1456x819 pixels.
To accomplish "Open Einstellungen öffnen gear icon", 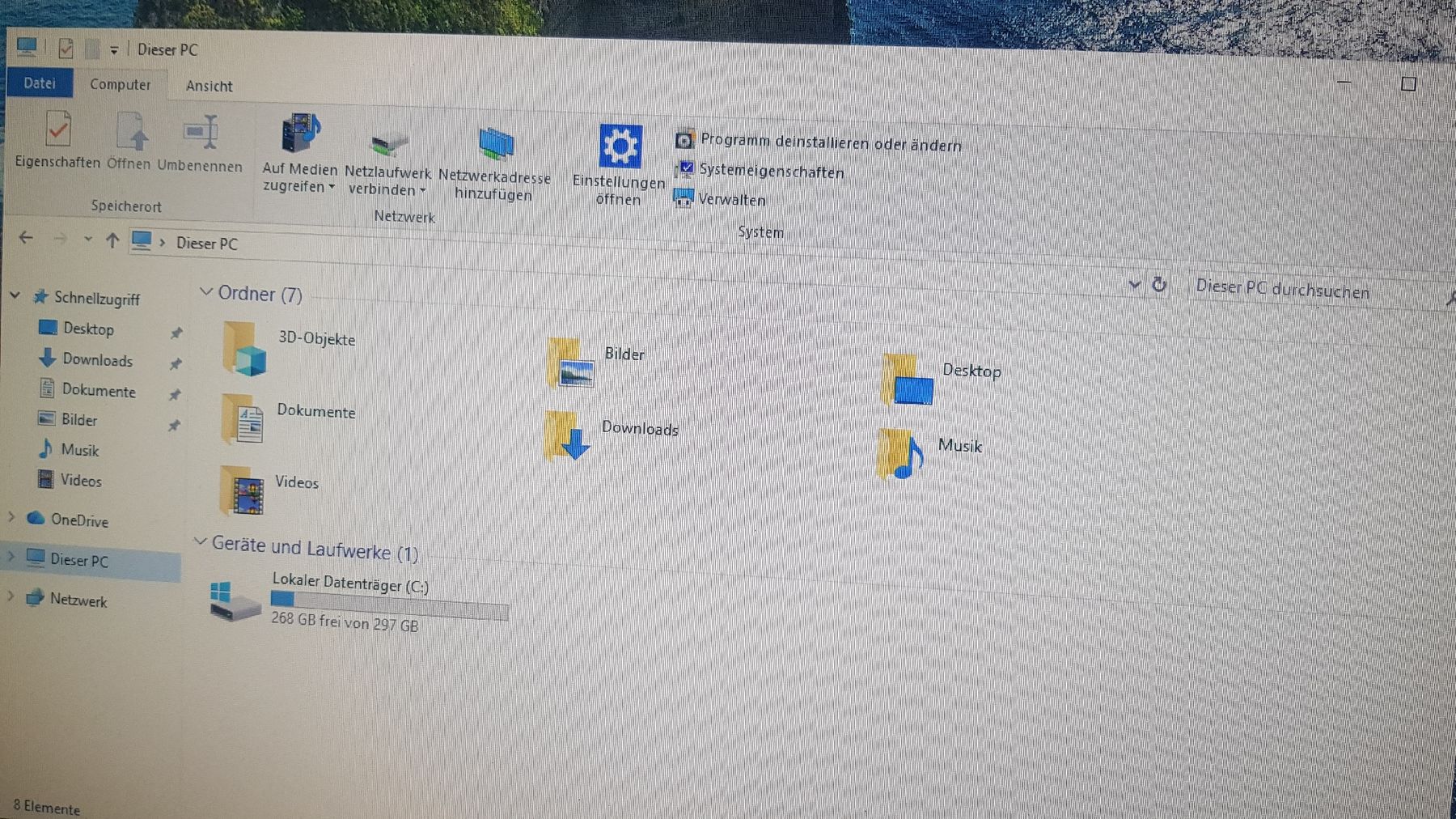I will coord(620,146).
